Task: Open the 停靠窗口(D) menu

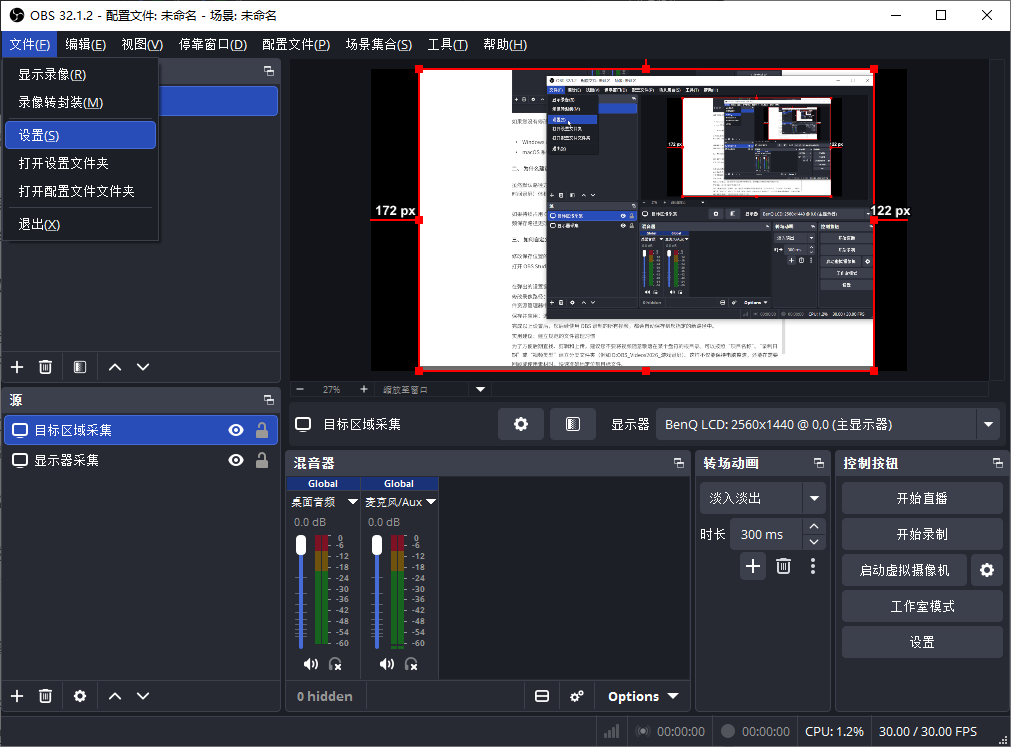Action: click(213, 44)
